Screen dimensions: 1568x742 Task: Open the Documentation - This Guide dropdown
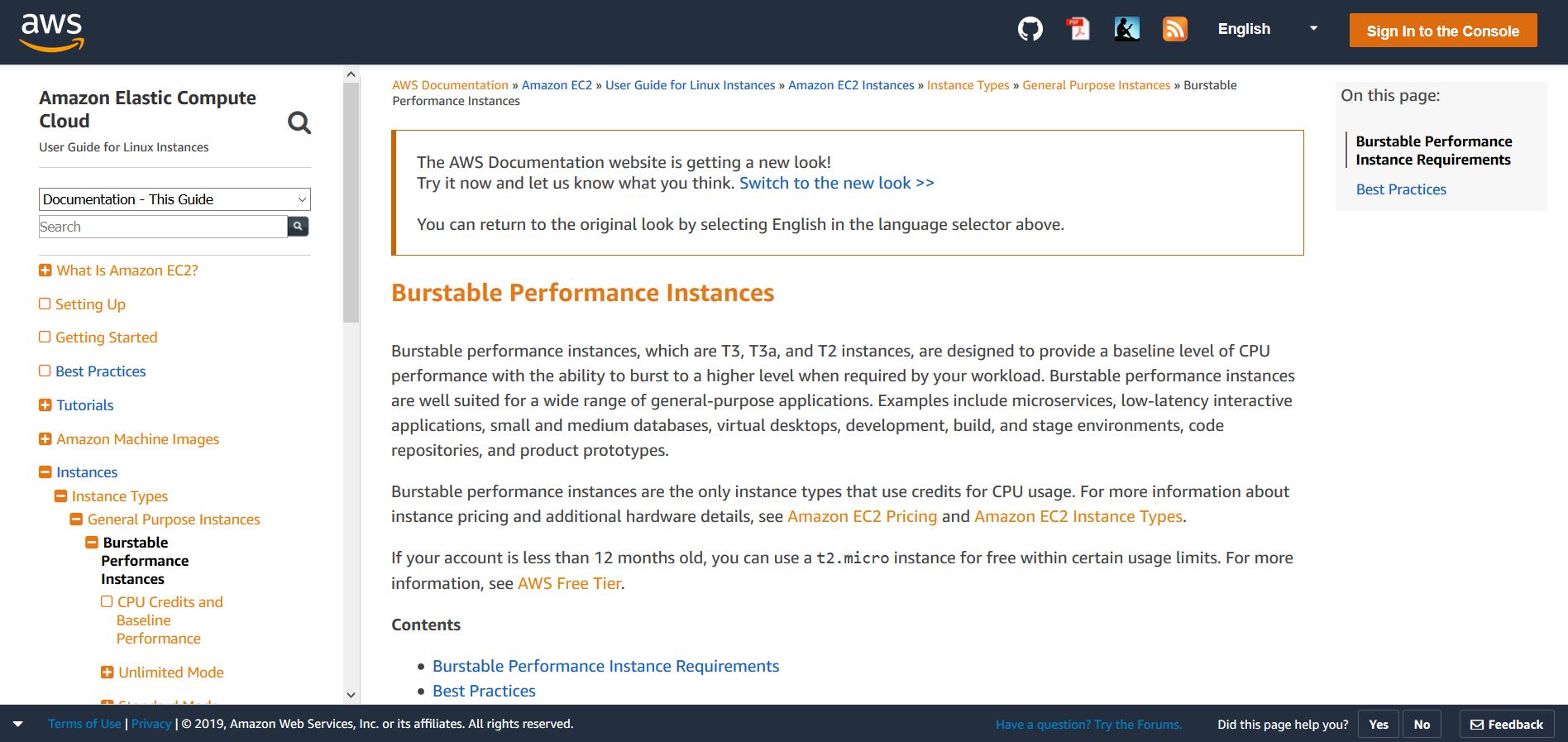(x=174, y=199)
